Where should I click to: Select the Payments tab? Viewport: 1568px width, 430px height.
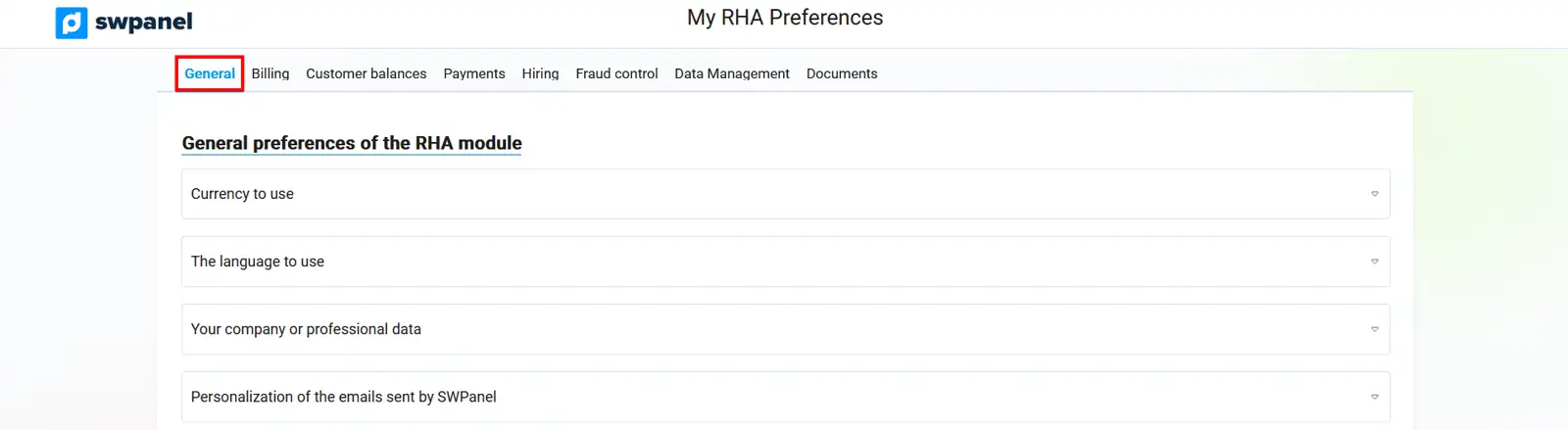(474, 73)
